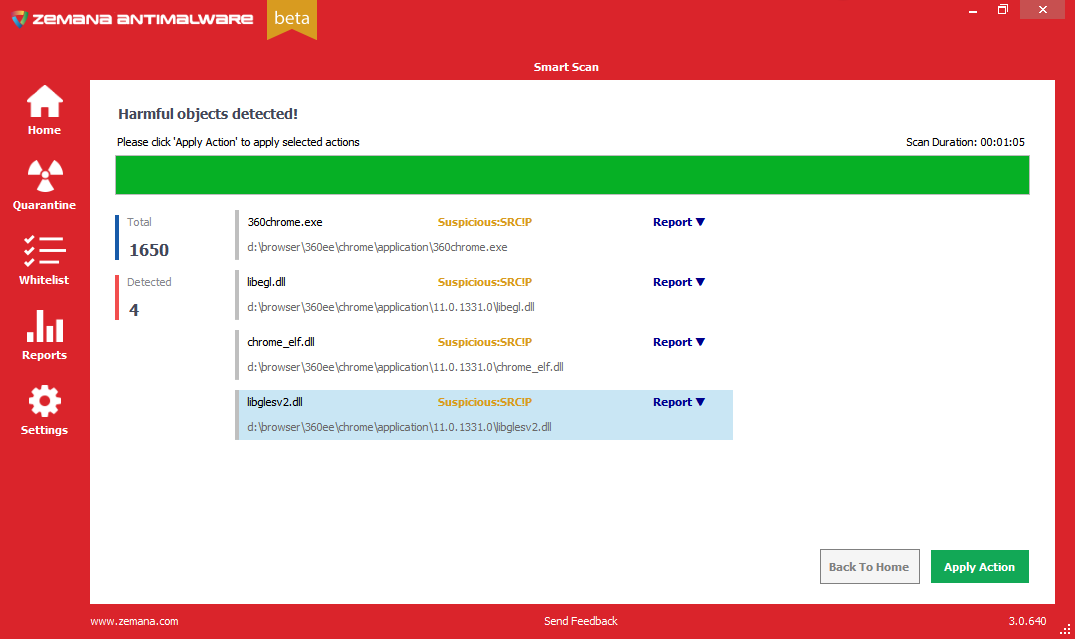Click the chrome_elf.dll file path
Viewport: 1075px width, 639px height.
pos(405,367)
